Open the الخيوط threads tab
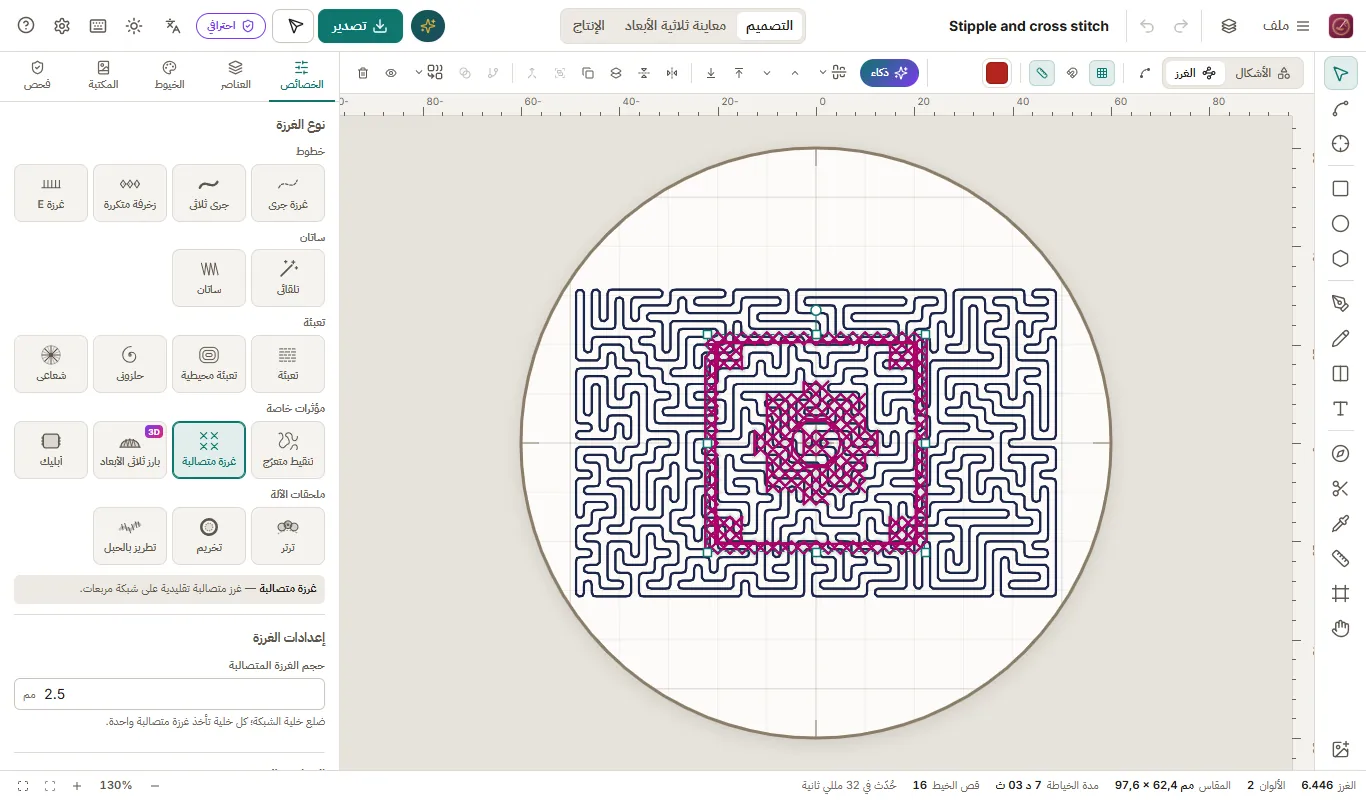The image size is (1366, 800). pos(169,75)
